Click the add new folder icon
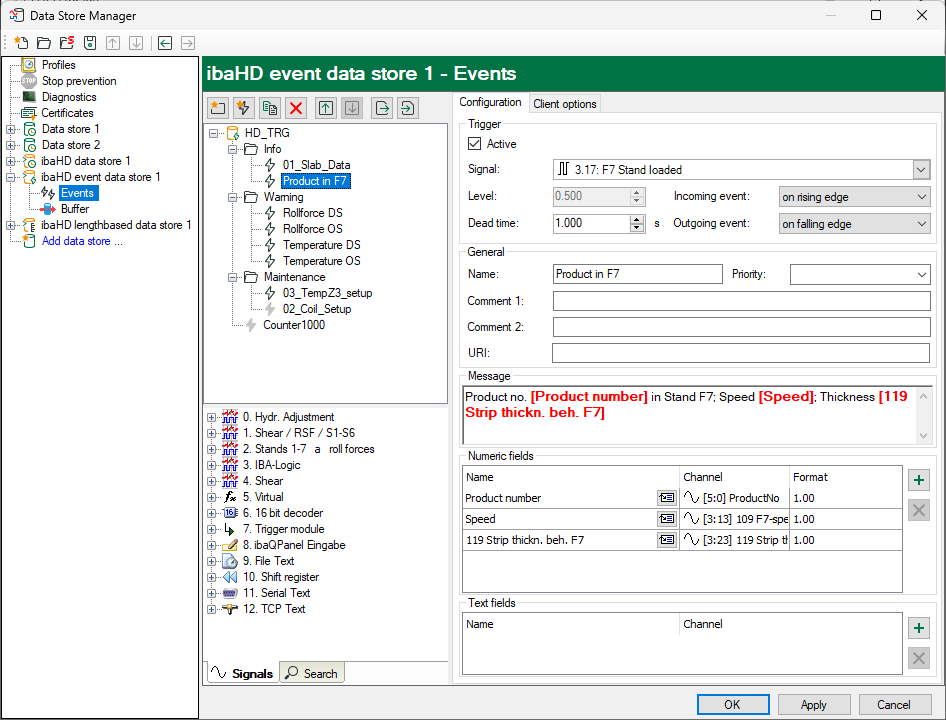The height and width of the screenshot is (720, 946). (x=217, y=108)
